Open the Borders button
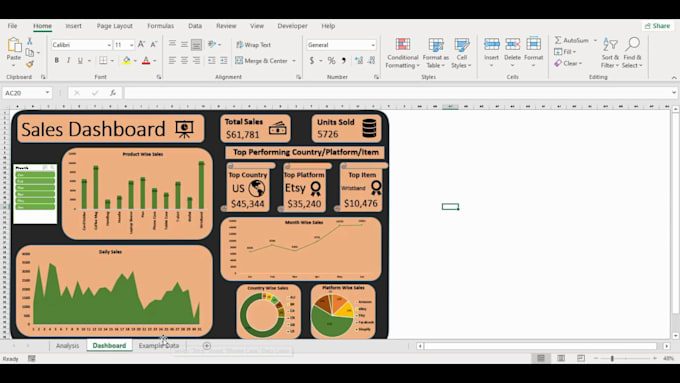The height and width of the screenshot is (383, 680). pyautogui.click(x=103, y=61)
